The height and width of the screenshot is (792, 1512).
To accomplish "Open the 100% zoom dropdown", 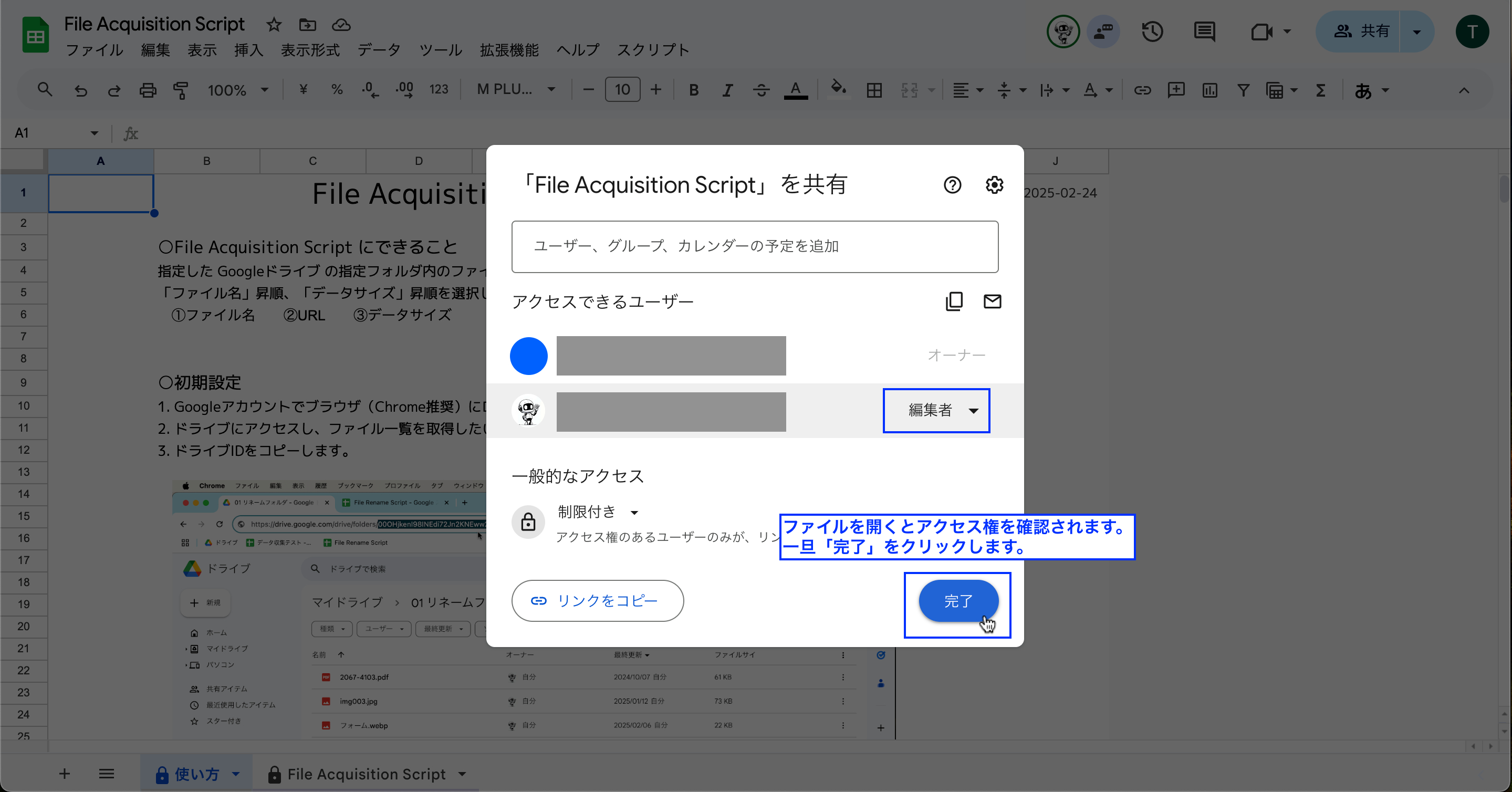I will (x=238, y=90).
